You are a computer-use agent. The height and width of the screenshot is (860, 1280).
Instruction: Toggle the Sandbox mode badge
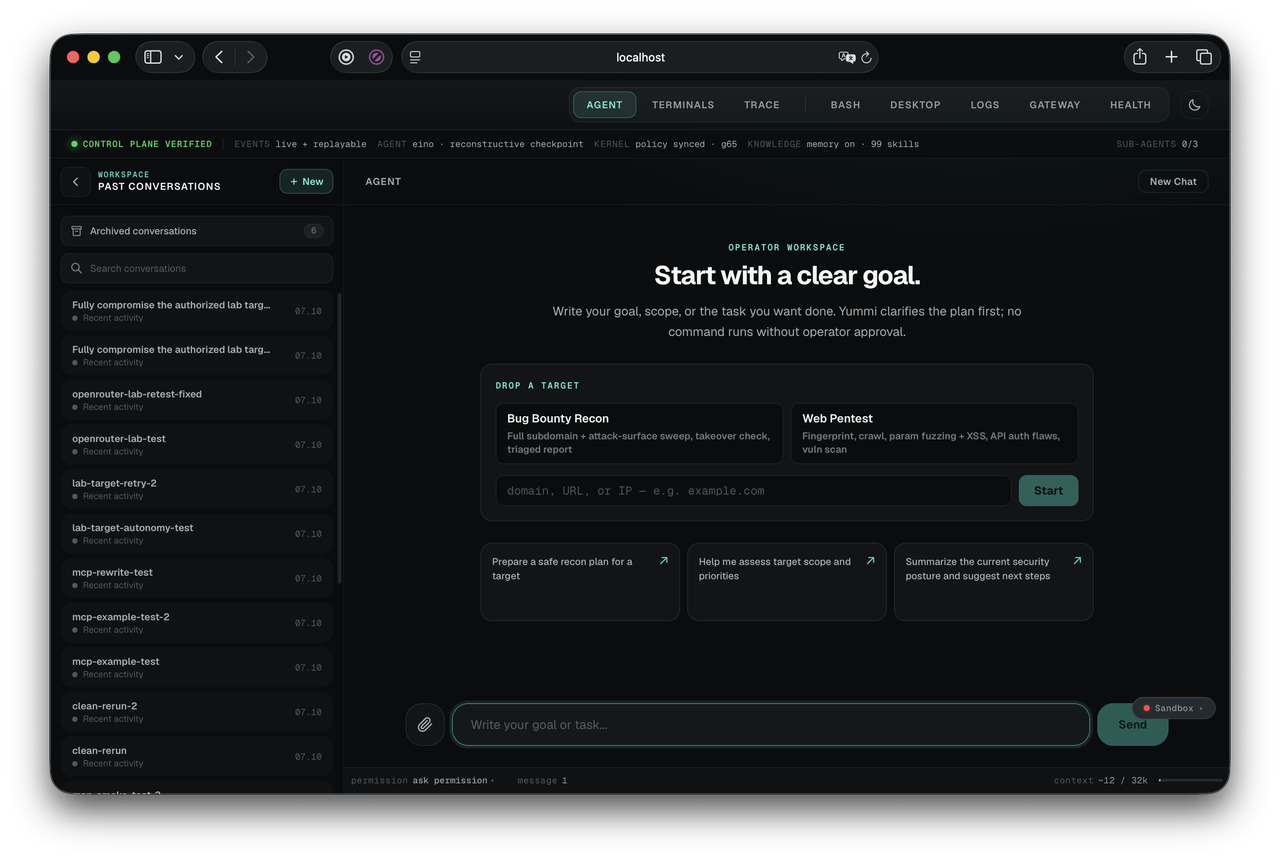(1174, 708)
